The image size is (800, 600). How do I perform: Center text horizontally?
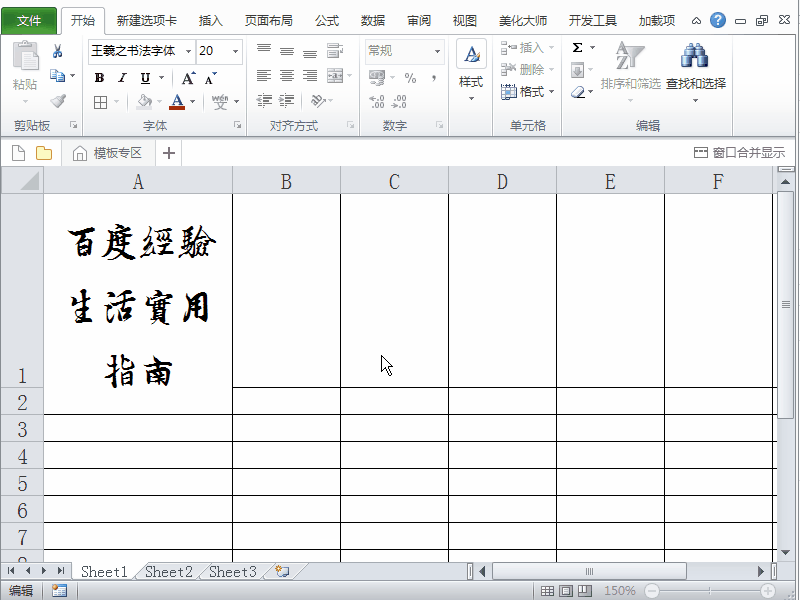pyautogui.click(x=287, y=76)
